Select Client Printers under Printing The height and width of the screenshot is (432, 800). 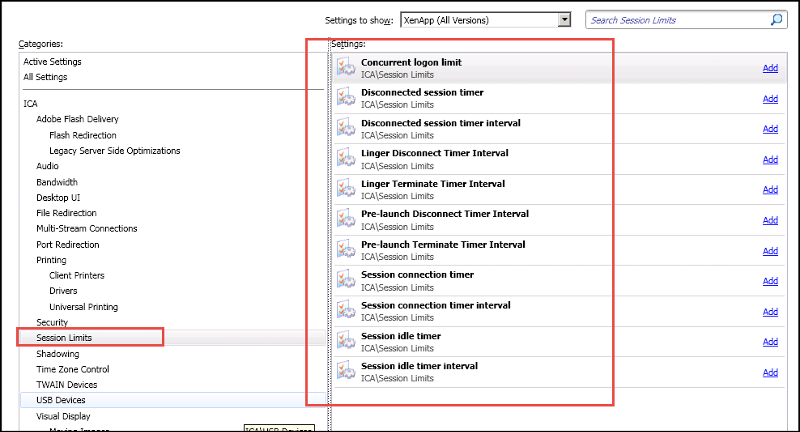click(x=77, y=275)
